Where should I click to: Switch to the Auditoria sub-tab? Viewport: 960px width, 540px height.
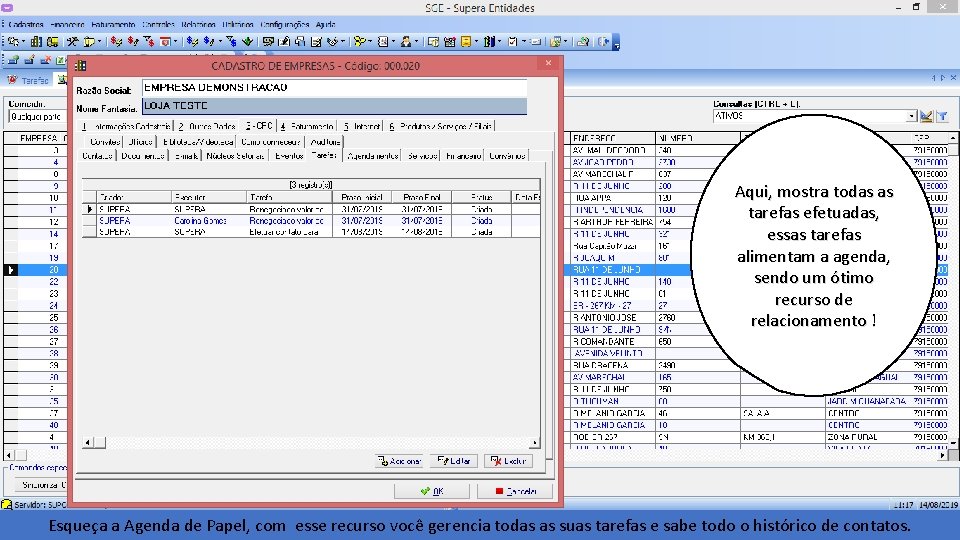click(325, 141)
